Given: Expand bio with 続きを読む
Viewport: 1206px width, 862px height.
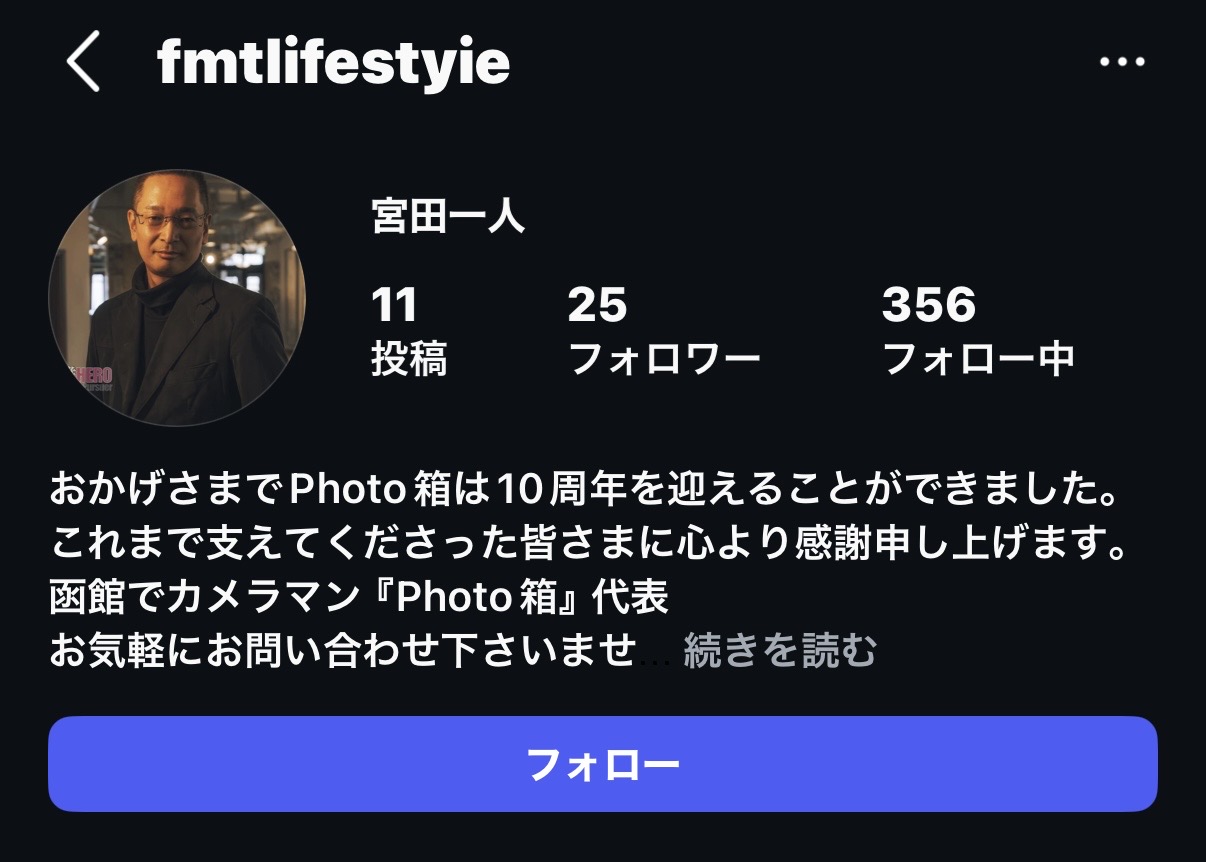Looking at the screenshot, I should (x=780, y=651).
